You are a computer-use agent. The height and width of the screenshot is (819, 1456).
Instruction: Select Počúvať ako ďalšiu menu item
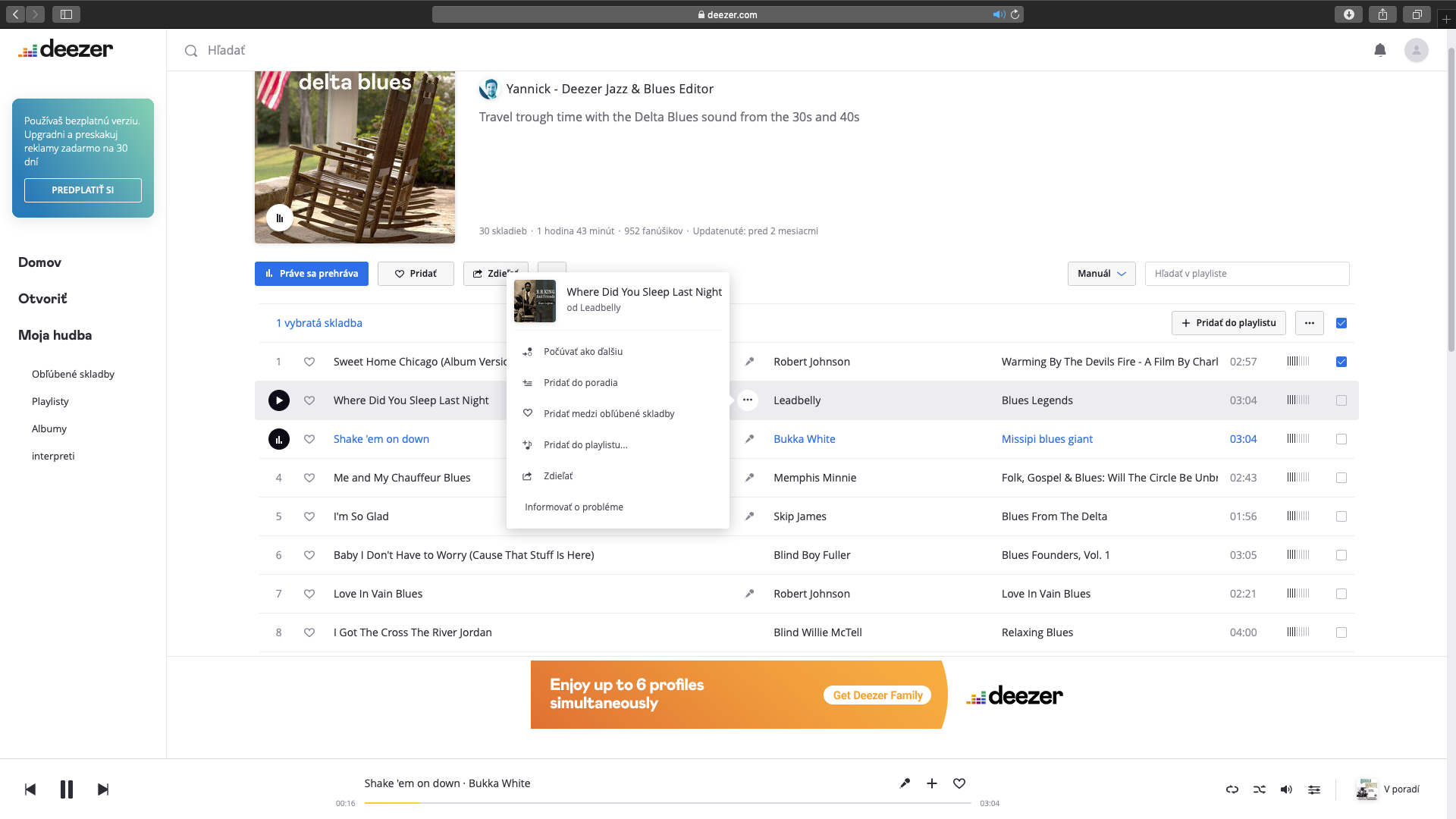(x=617, y=352)
